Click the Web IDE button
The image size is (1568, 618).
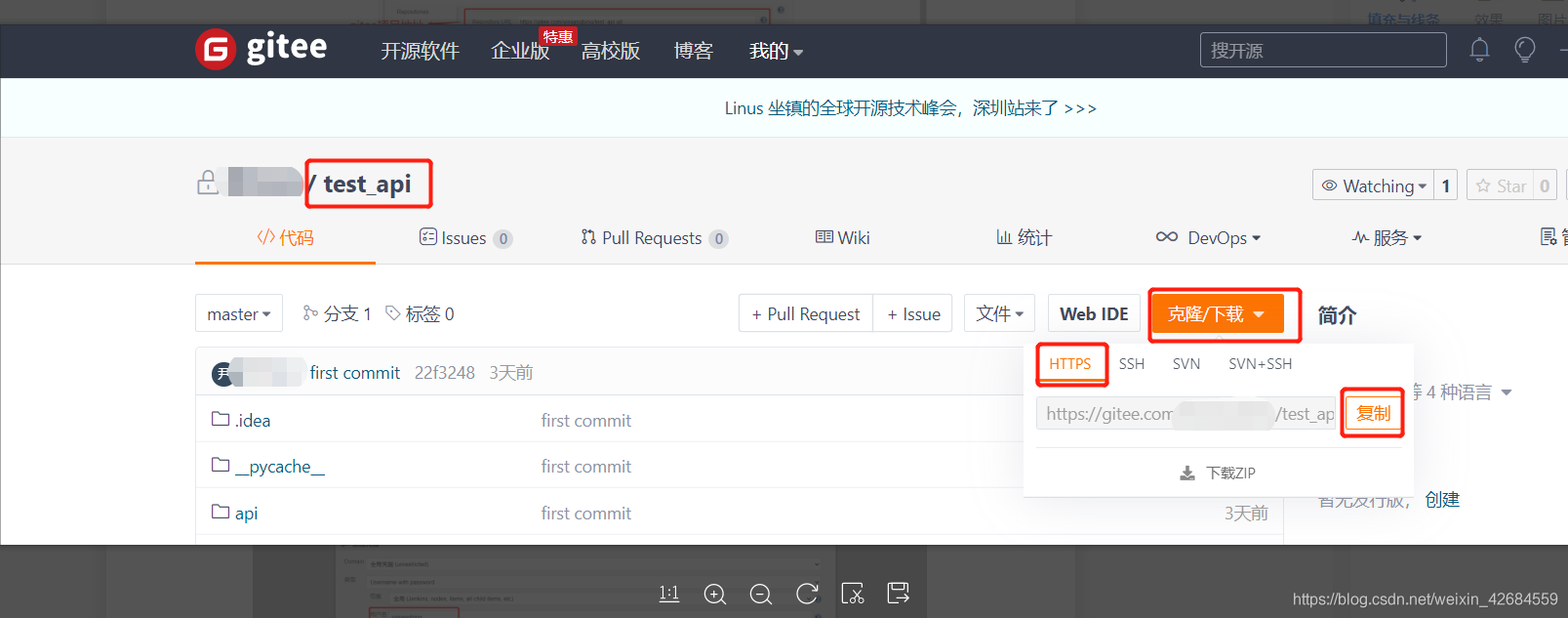(x=1094, y=313)
